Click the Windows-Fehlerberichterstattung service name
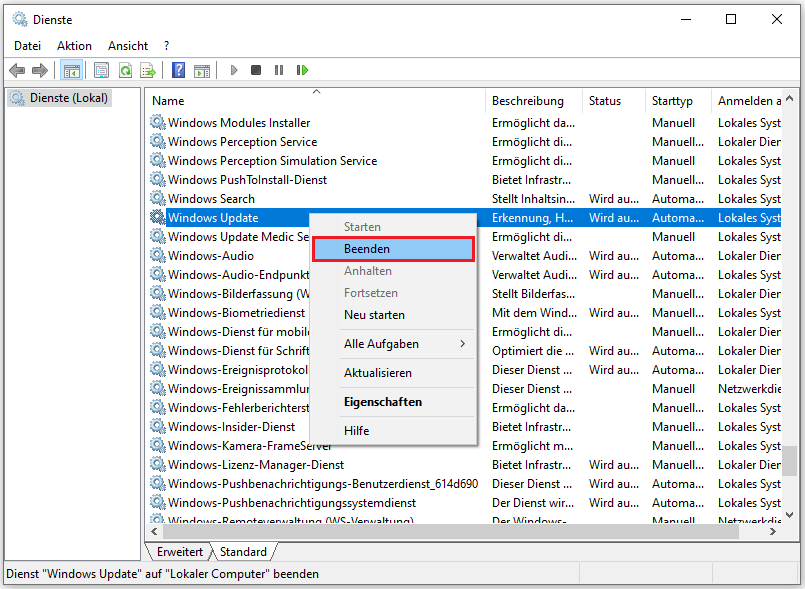 click(239, 408)
